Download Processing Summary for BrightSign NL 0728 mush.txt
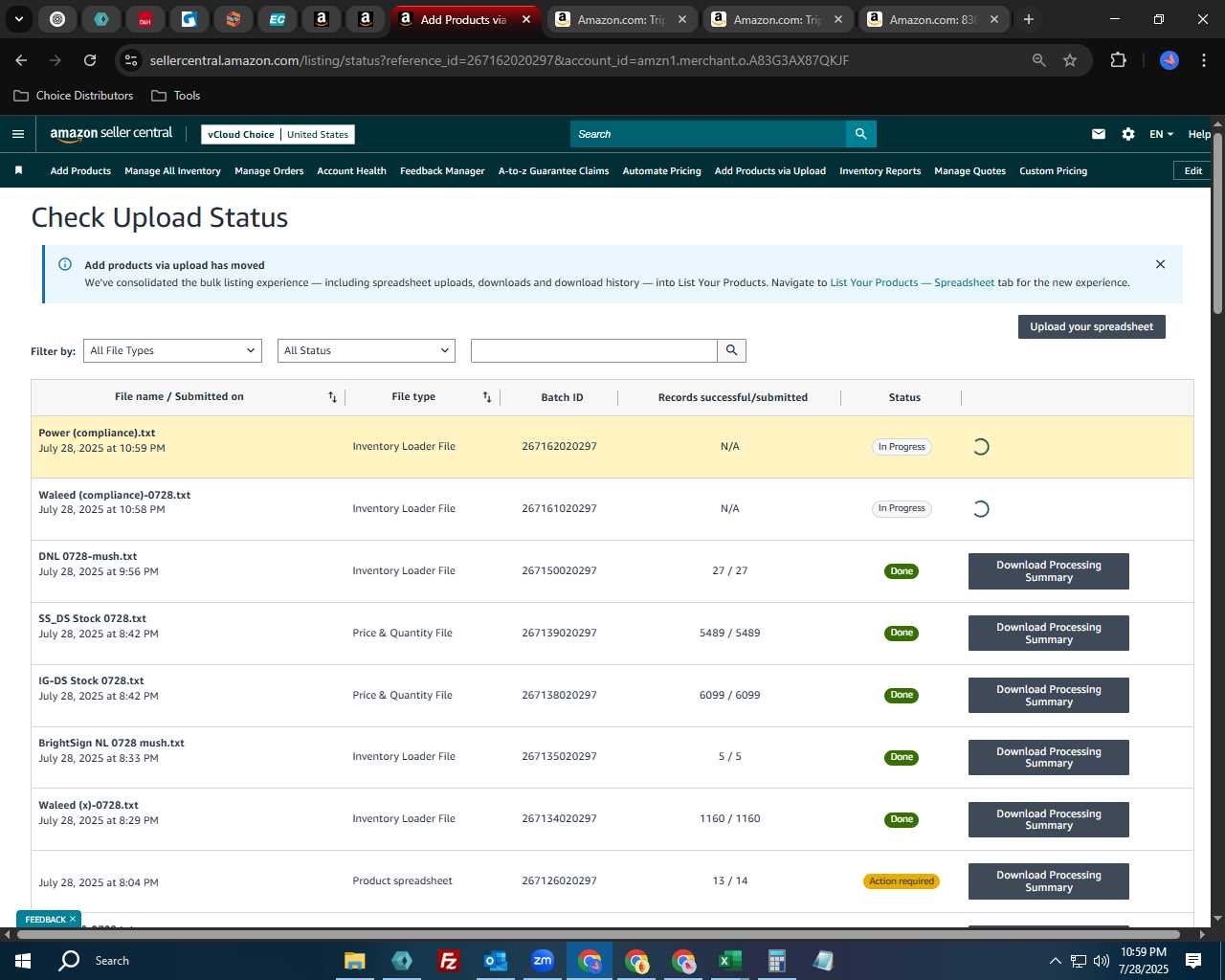 coord(1049,757)
